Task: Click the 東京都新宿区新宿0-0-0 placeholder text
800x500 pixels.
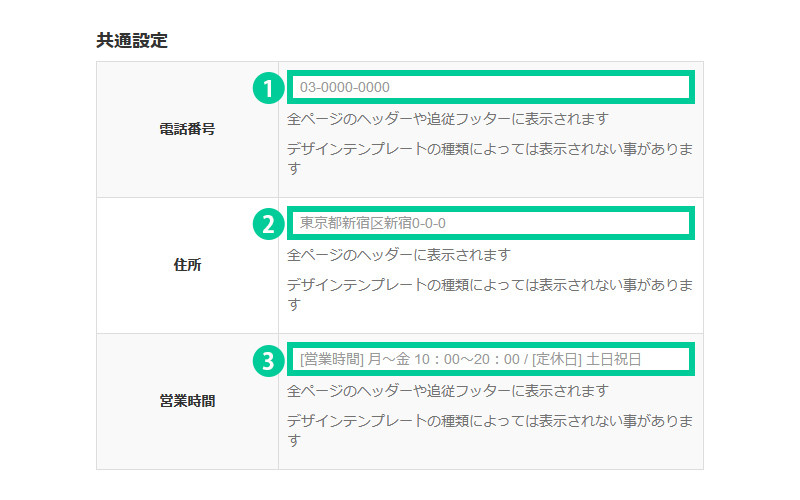Action: coord(373,223)
